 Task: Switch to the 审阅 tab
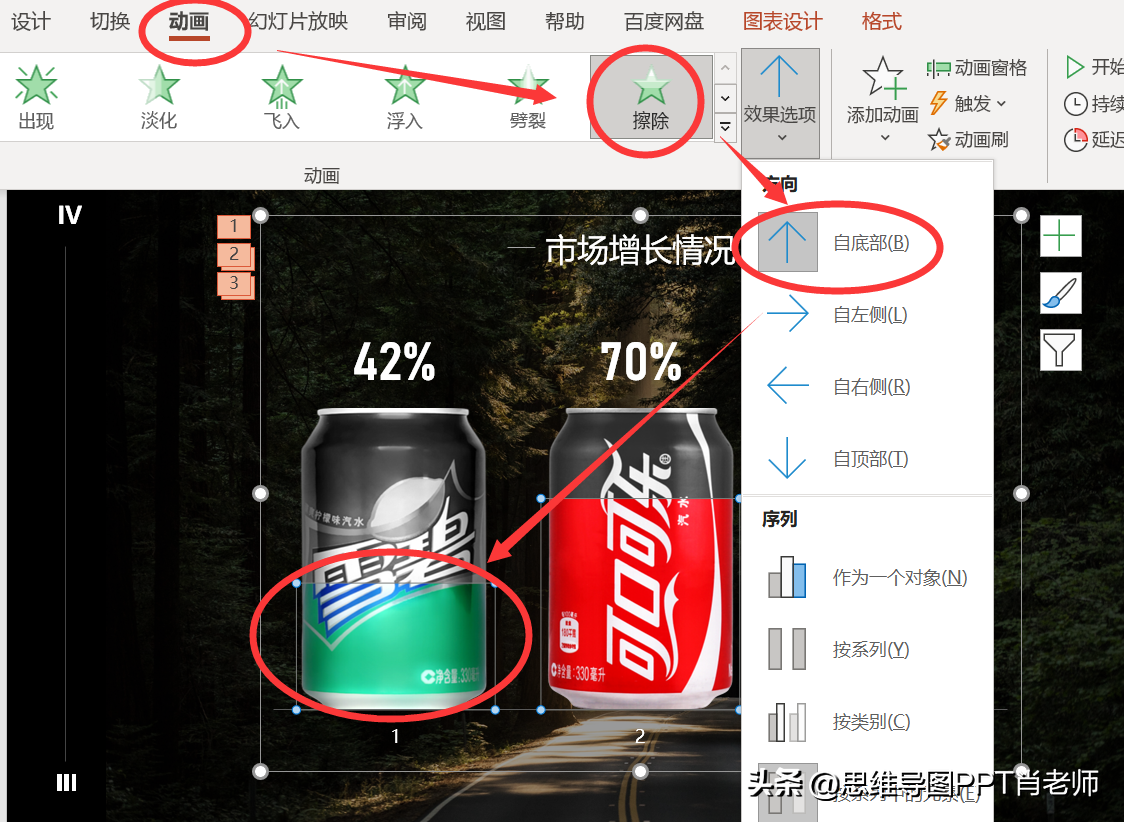pyautogui.click(x=407, y=21)
